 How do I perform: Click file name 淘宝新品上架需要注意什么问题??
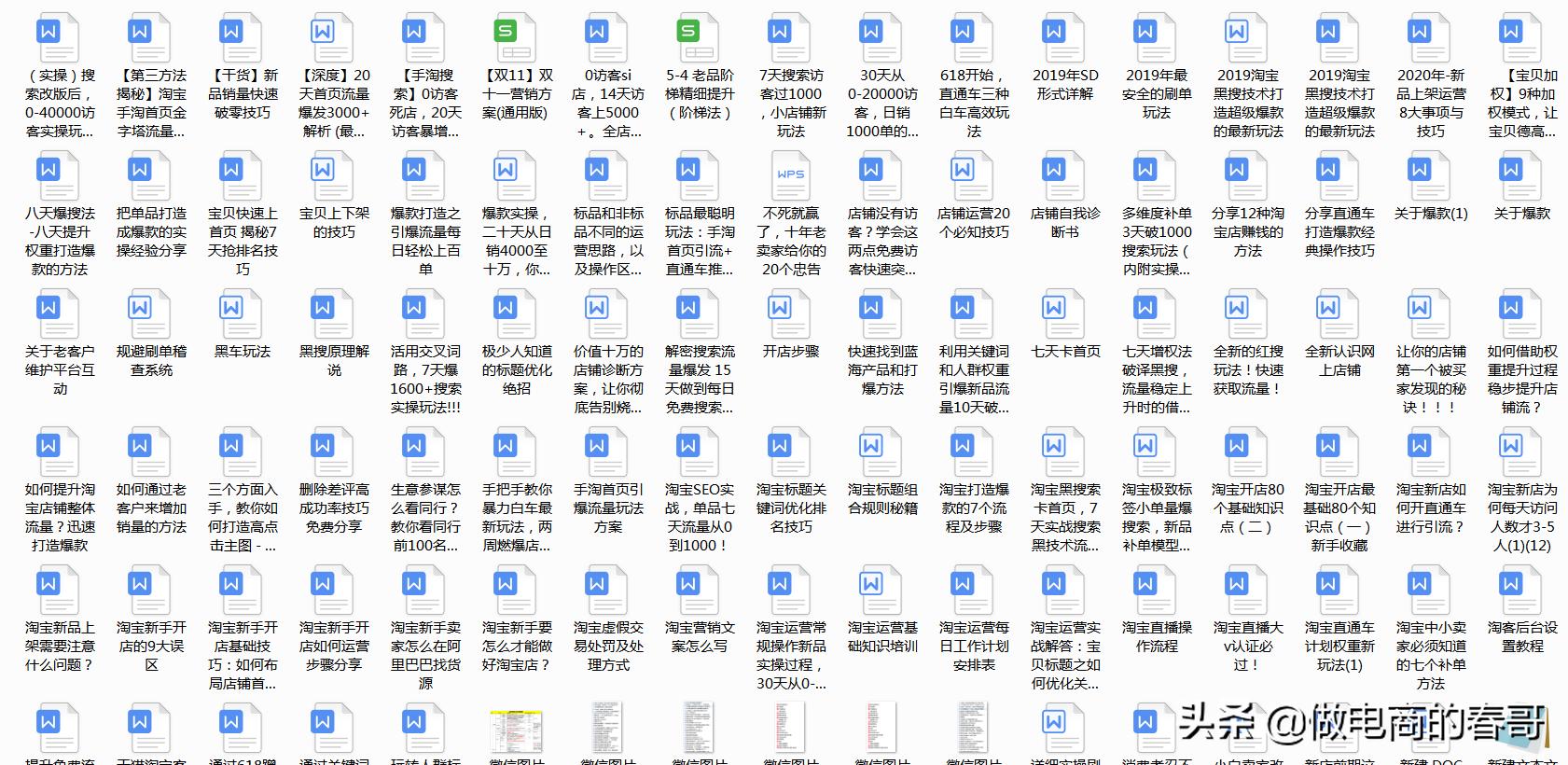point(60,647)
